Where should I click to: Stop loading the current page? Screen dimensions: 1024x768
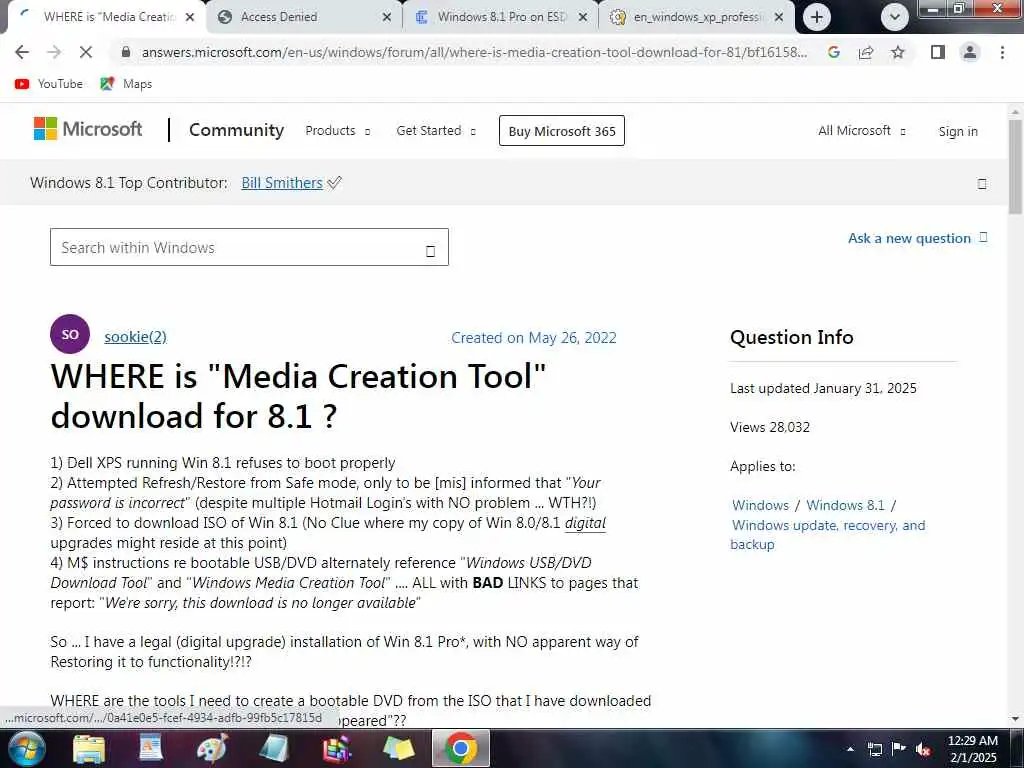(86, 52)
